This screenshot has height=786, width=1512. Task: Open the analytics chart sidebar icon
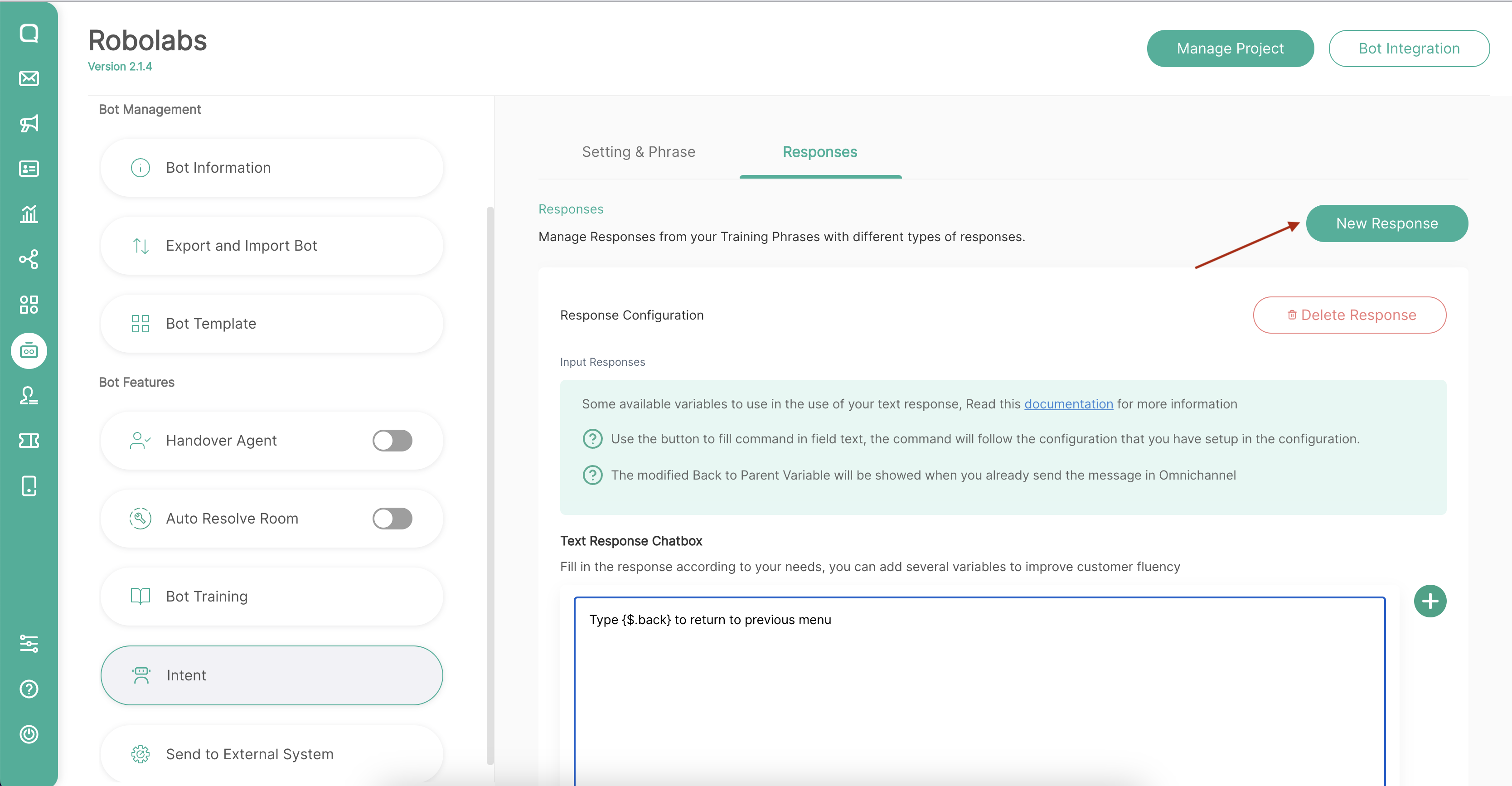pos(29,213)
